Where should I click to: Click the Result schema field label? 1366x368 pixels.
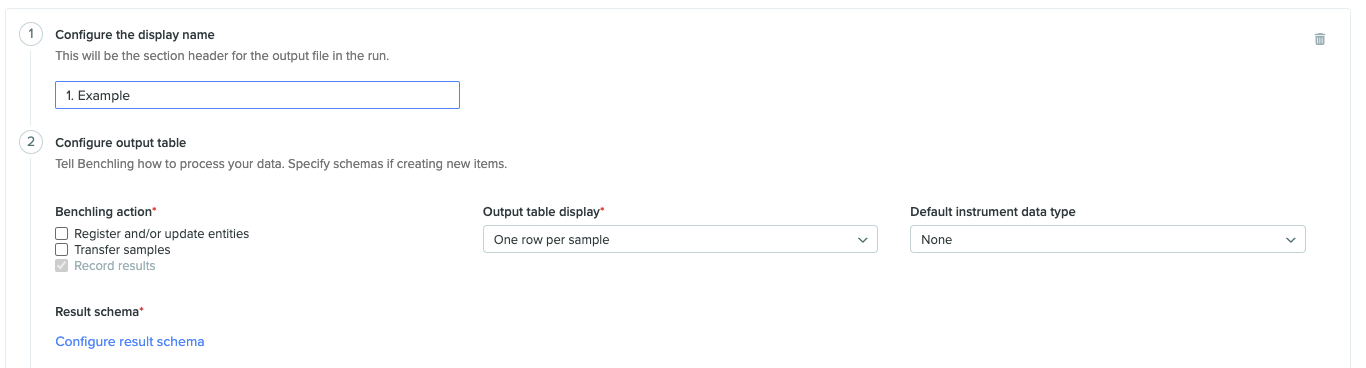click(x=100, y=312)
